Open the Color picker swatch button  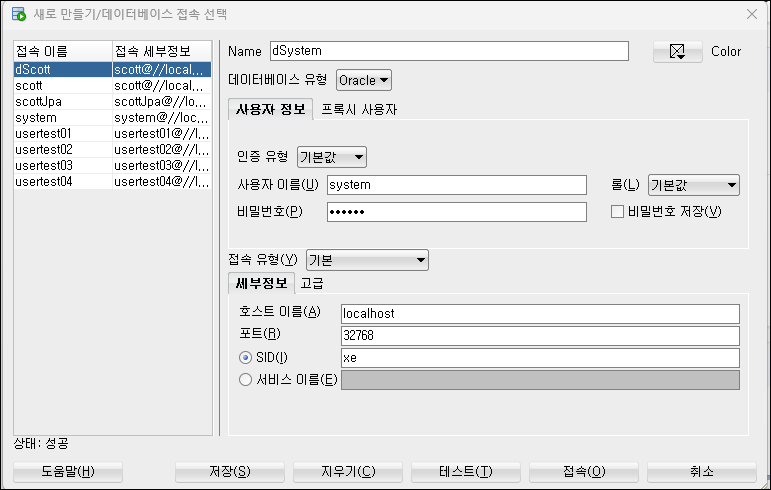pos(677,51)
